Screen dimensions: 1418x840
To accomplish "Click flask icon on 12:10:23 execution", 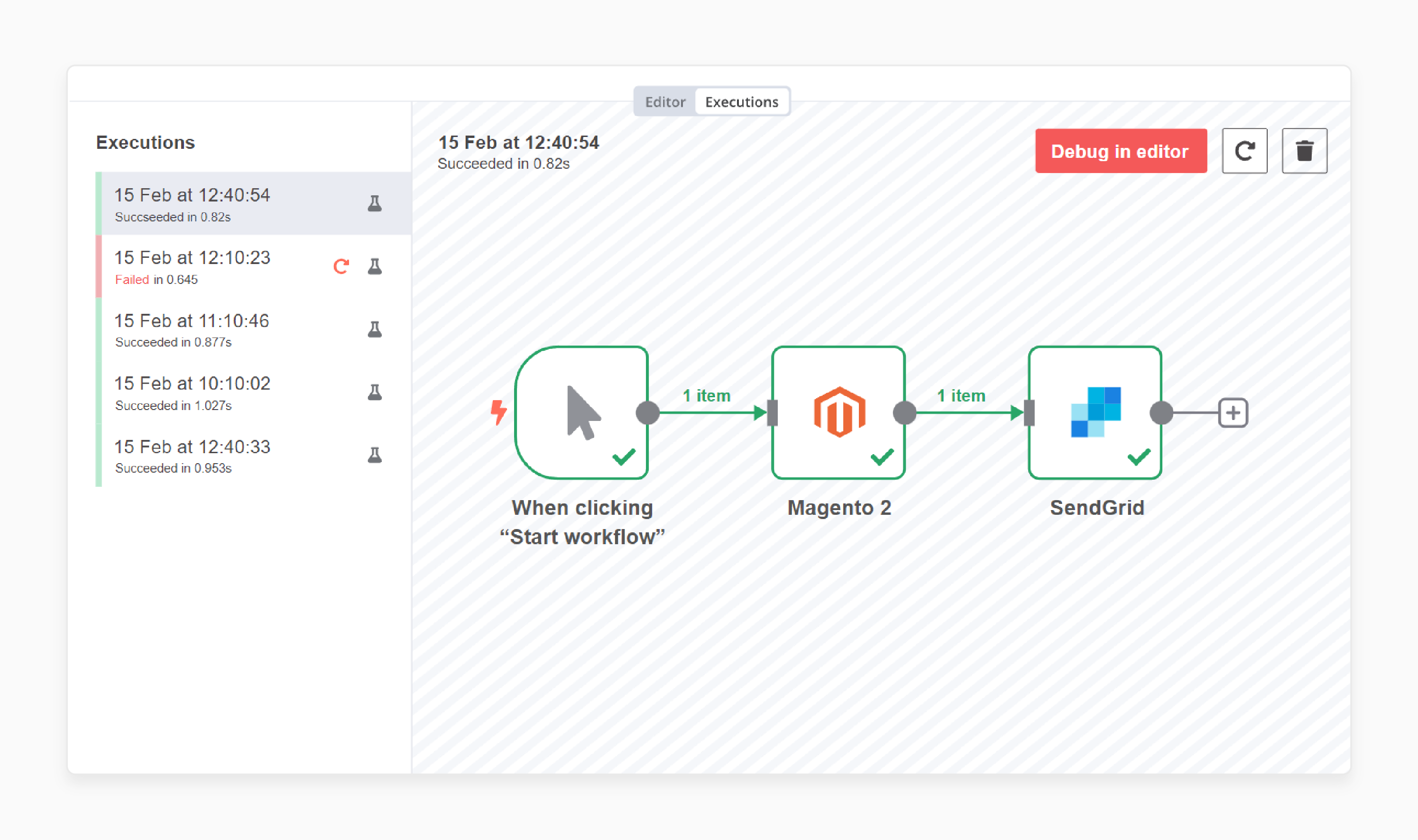I will pyautogui.click(x=374, y=266).
